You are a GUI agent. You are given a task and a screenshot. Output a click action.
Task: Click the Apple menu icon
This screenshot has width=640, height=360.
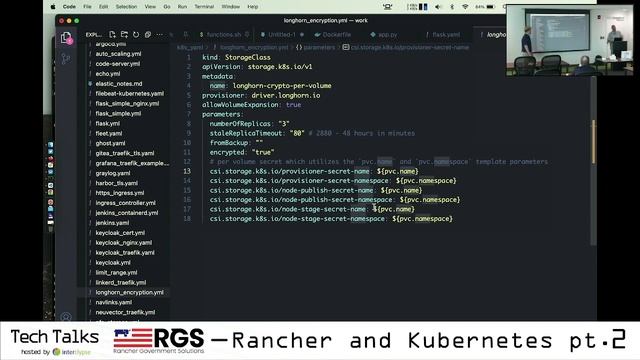53,7
